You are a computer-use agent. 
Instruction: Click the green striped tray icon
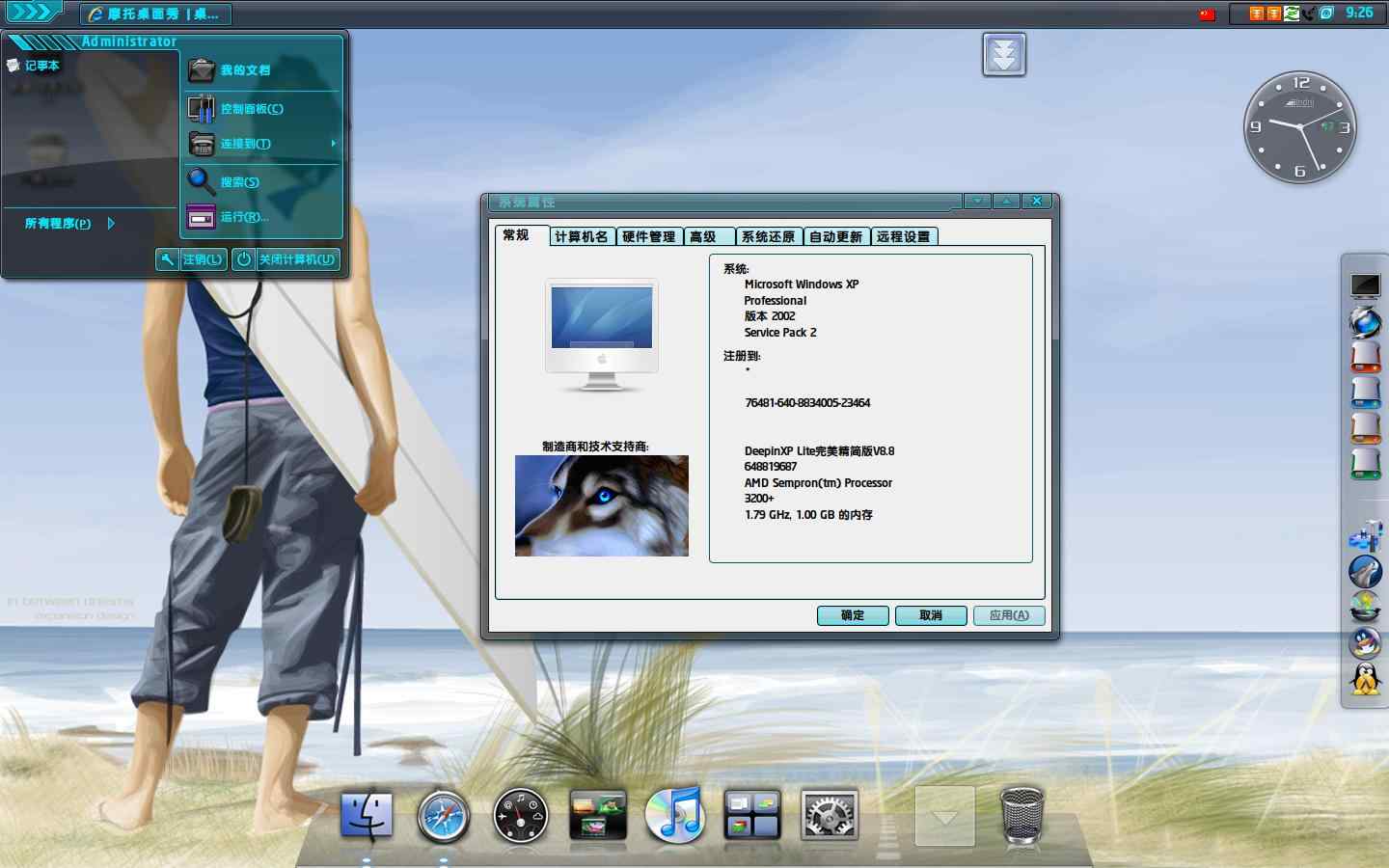coord(1292,13)
